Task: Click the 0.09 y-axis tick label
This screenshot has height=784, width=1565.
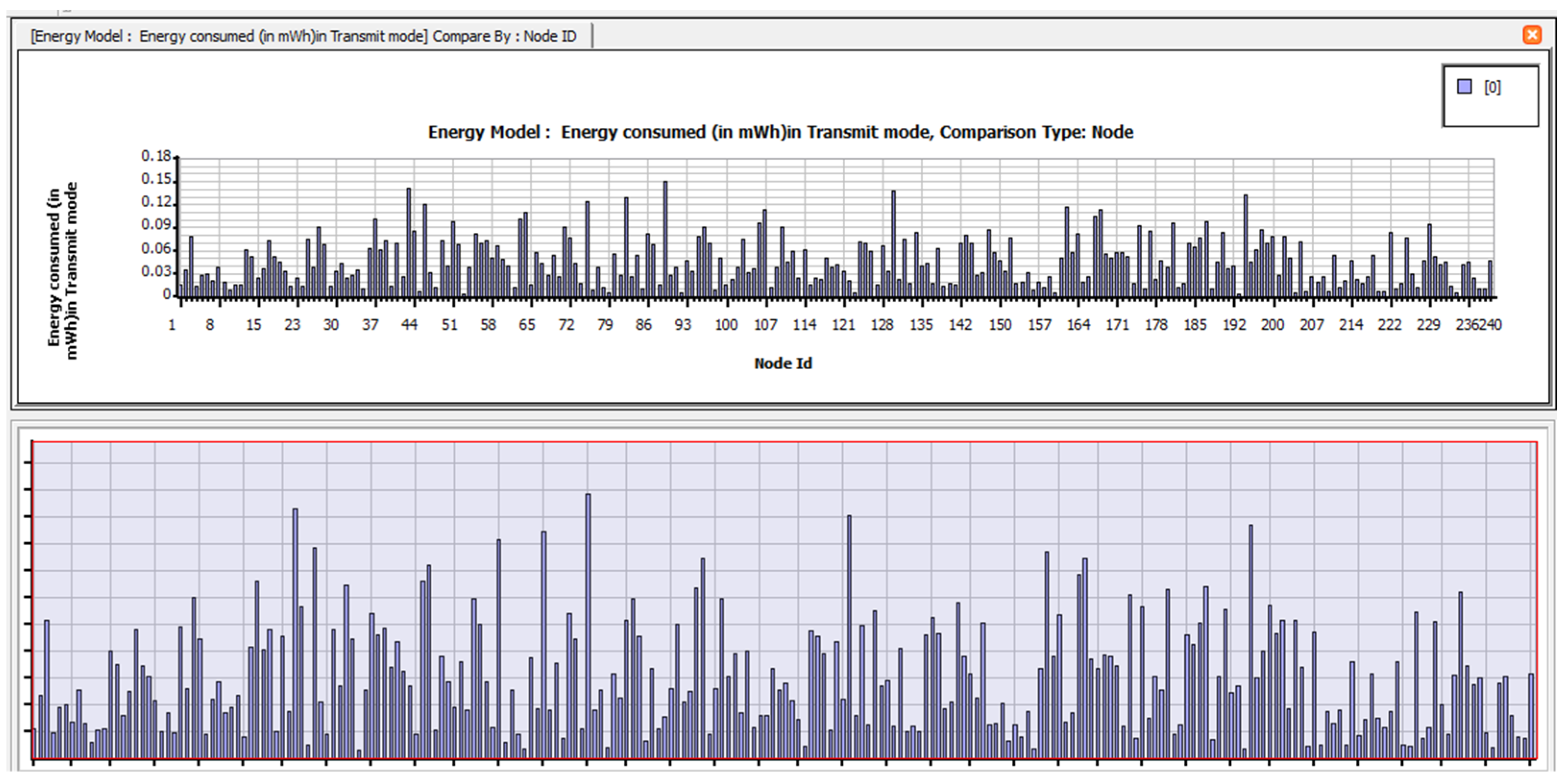Action: [156, 225]
